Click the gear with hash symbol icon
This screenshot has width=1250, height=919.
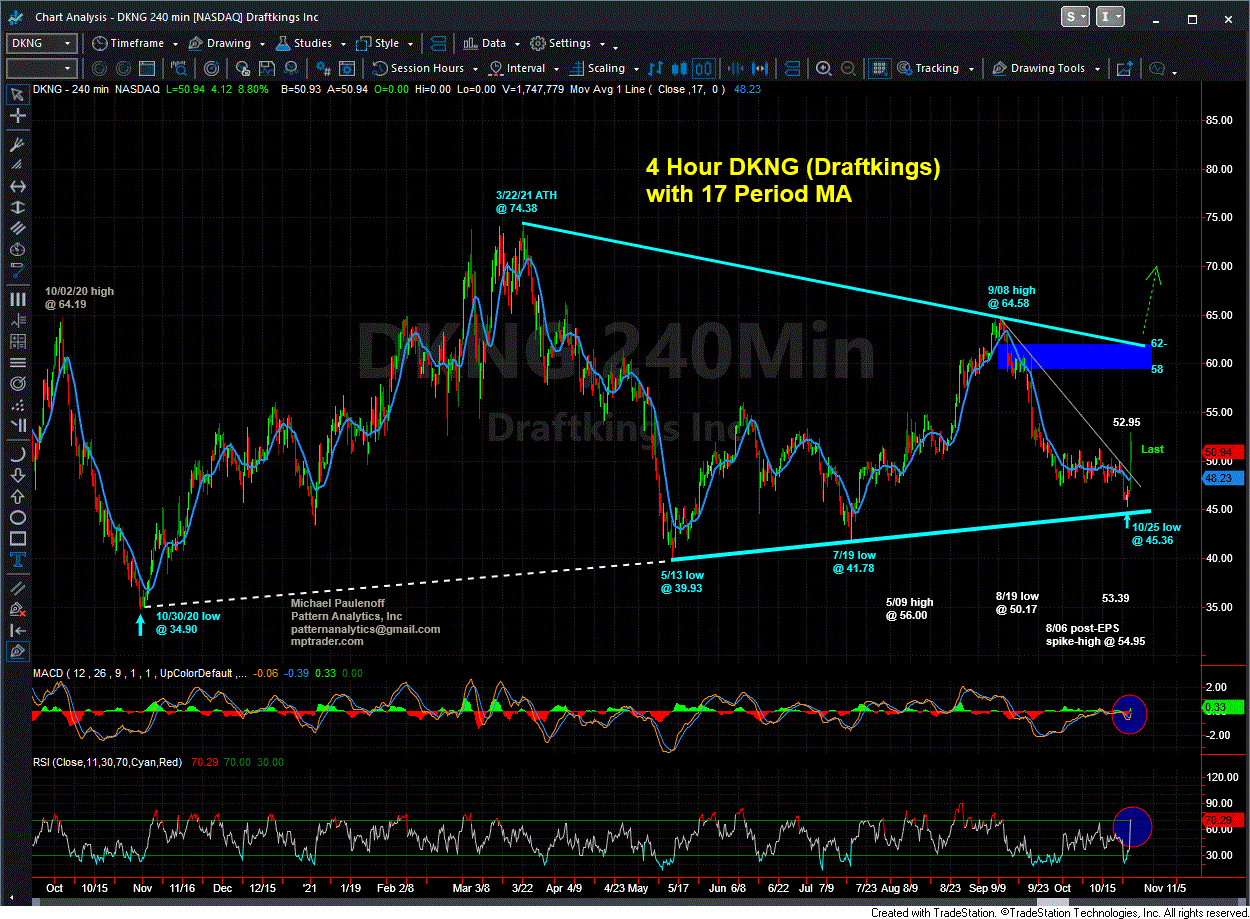pyautogui.click(x=324, y=68)
